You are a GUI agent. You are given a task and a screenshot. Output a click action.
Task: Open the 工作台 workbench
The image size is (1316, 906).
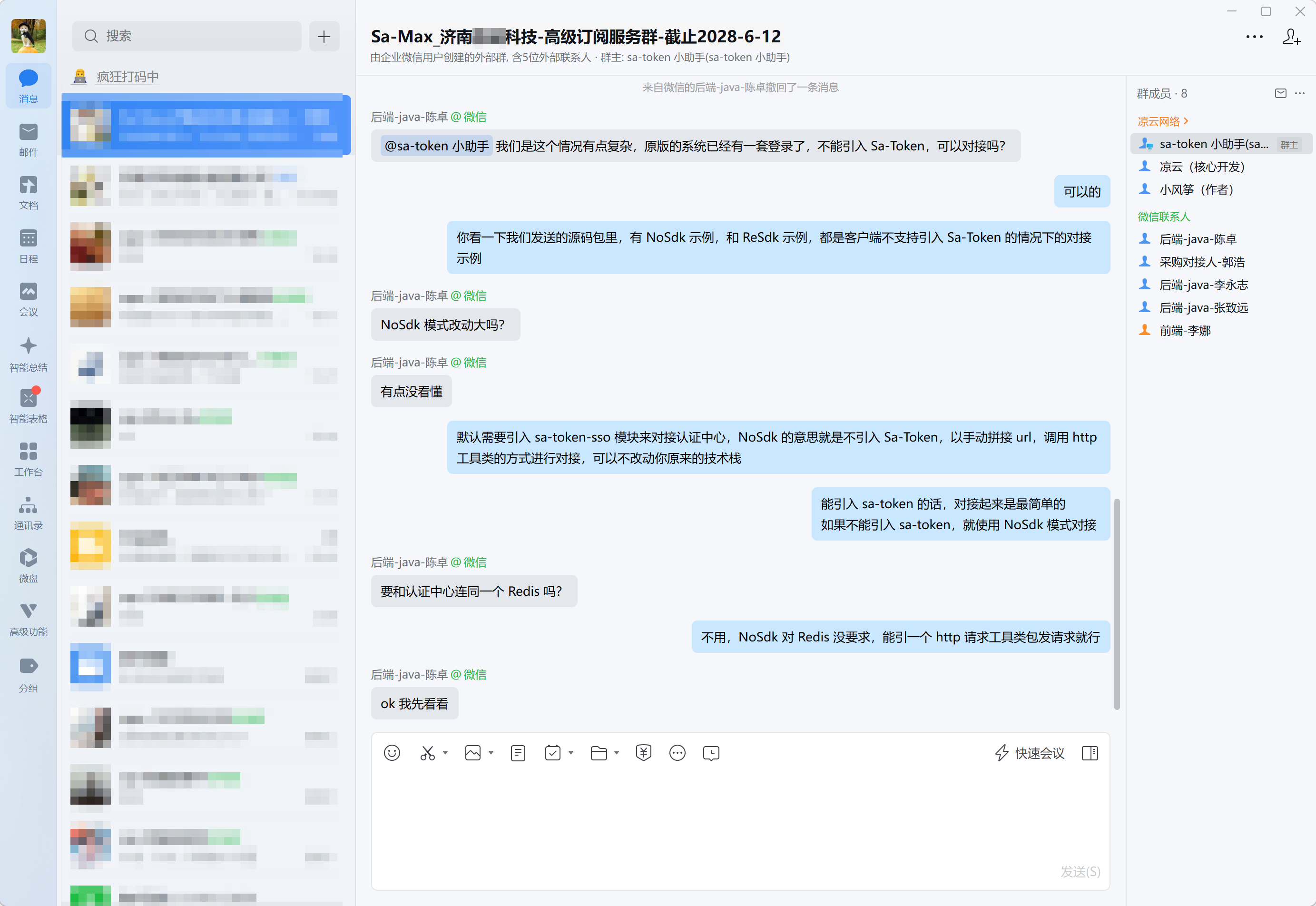[x=29, y=460]
